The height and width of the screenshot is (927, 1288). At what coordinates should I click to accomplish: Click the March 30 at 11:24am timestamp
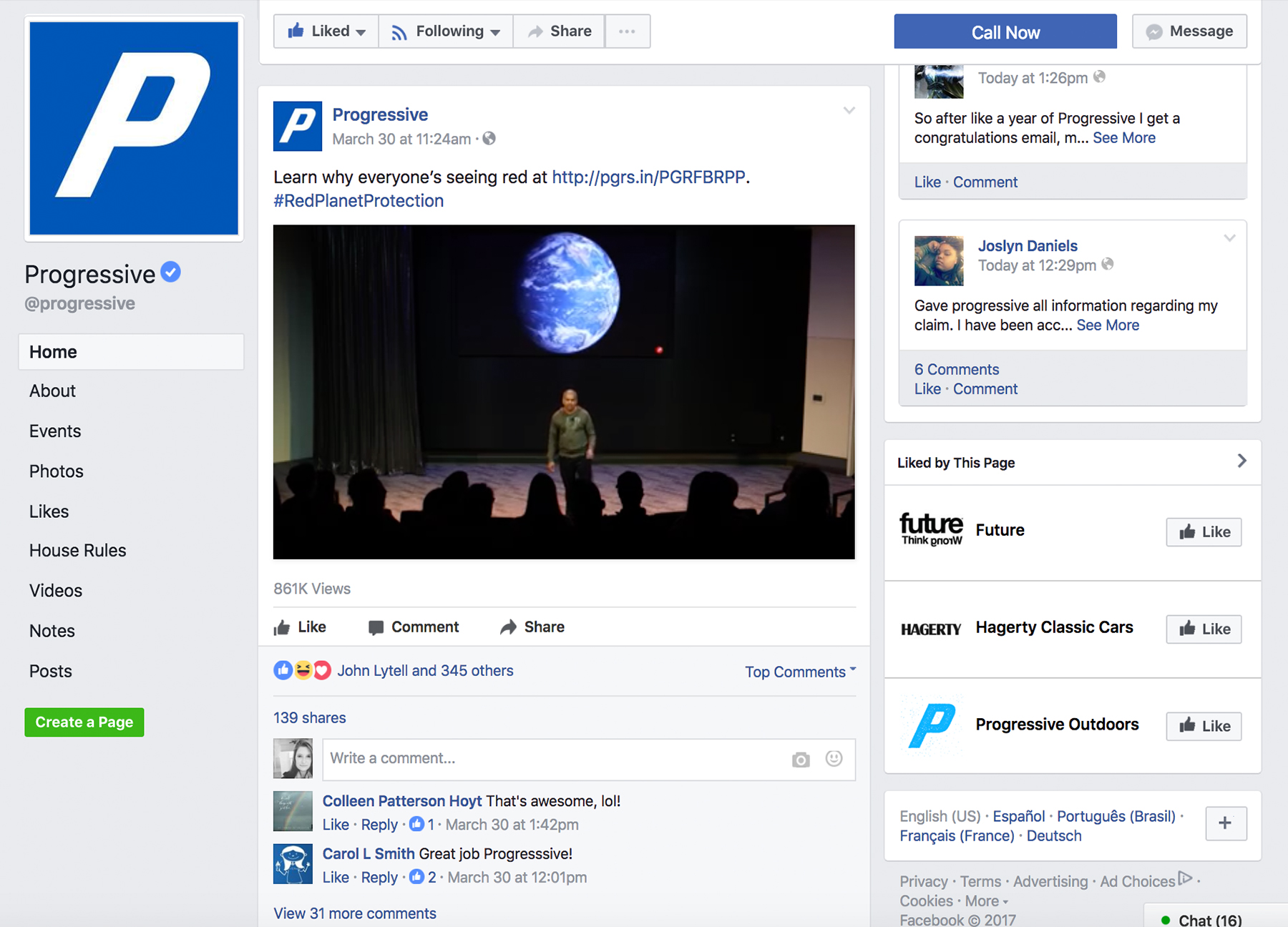pos(401,139)
